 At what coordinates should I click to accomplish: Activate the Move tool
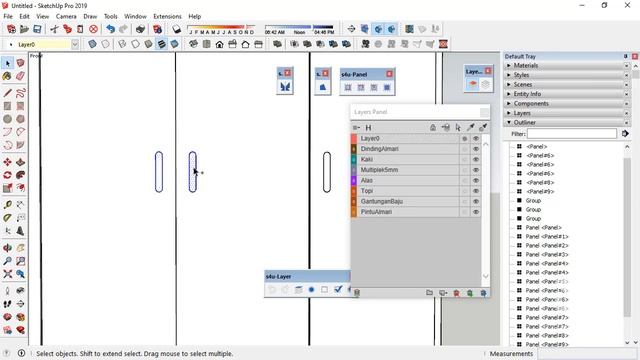coord(7,162)
